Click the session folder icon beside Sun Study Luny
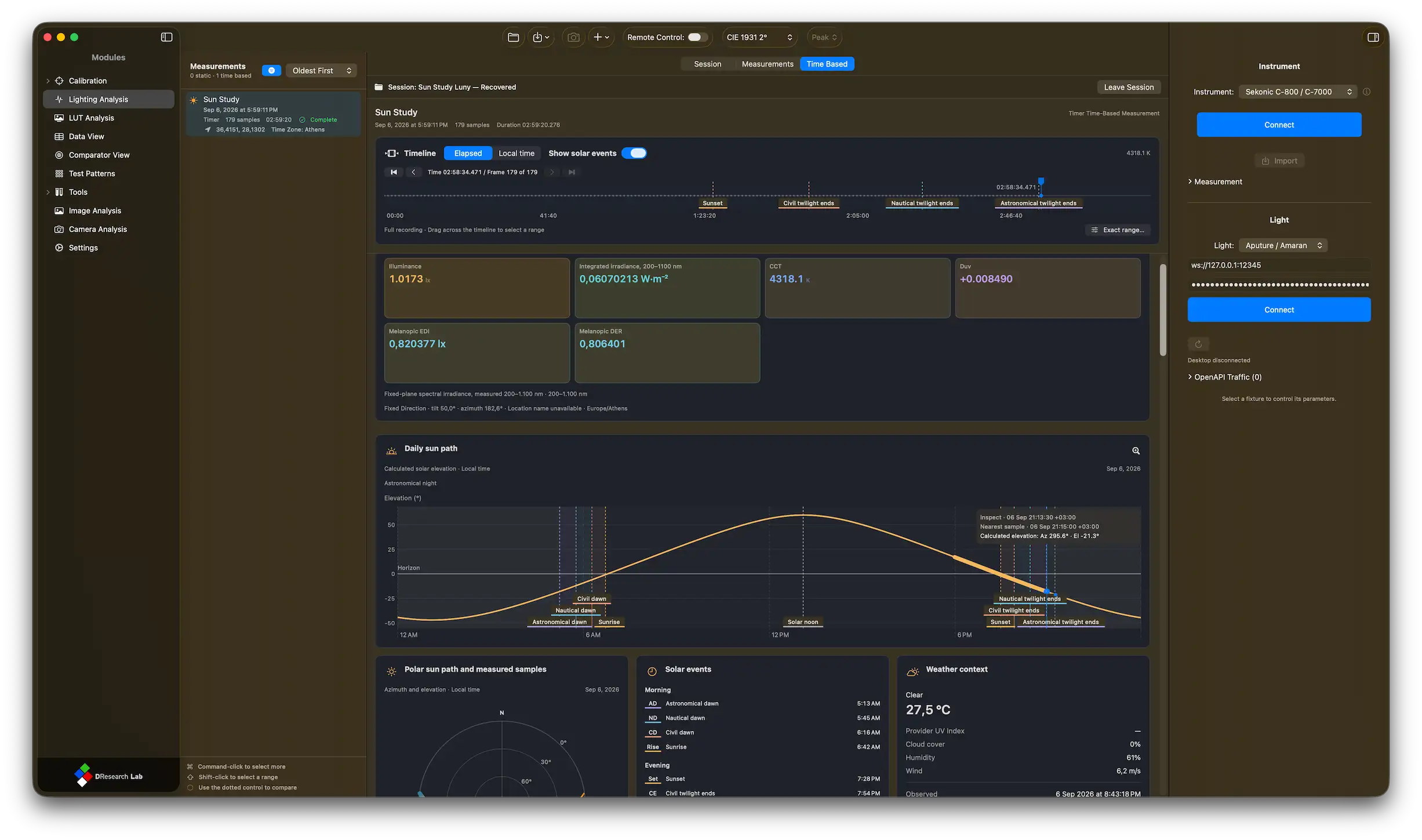 379,87
